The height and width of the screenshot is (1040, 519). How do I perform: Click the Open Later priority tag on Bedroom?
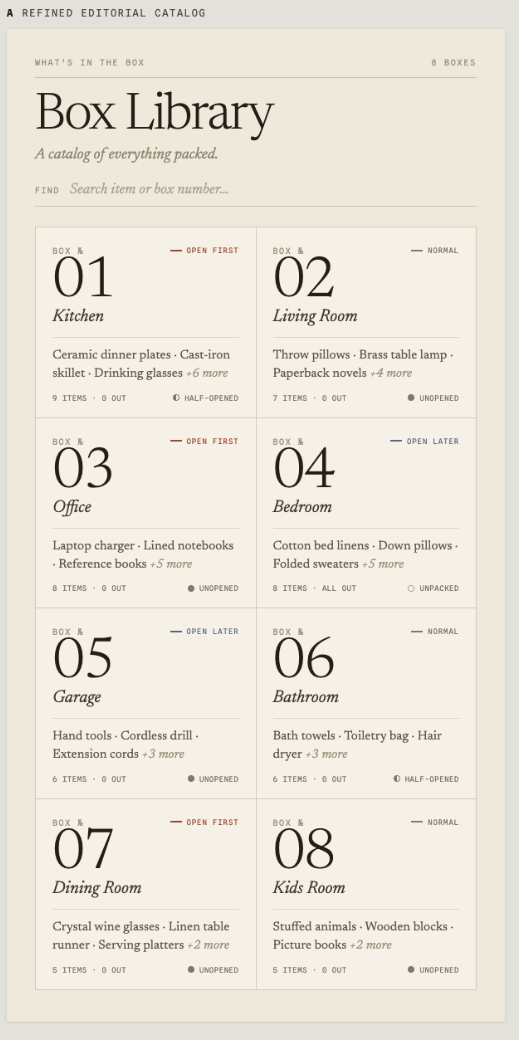424,441
